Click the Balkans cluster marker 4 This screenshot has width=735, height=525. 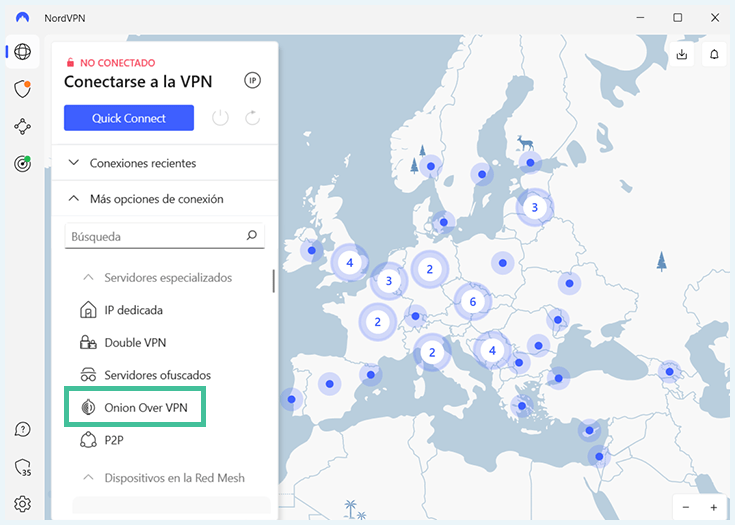click(x=492, y=350)
